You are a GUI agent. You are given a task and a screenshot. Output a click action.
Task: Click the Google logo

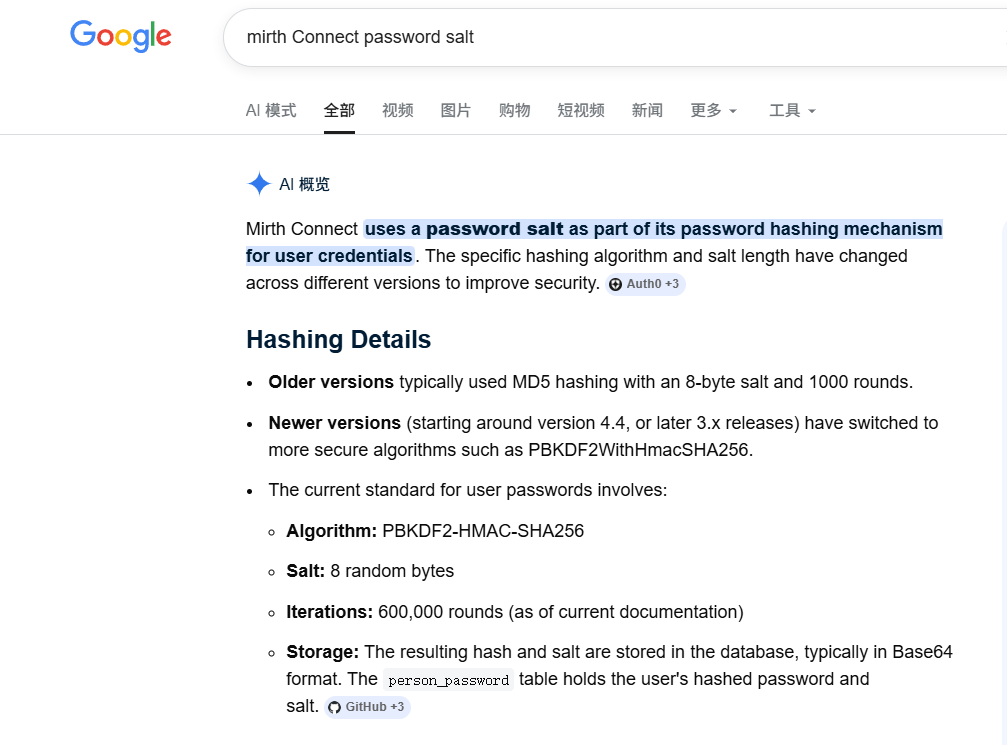pyautogui.click(x=120, y=36)
